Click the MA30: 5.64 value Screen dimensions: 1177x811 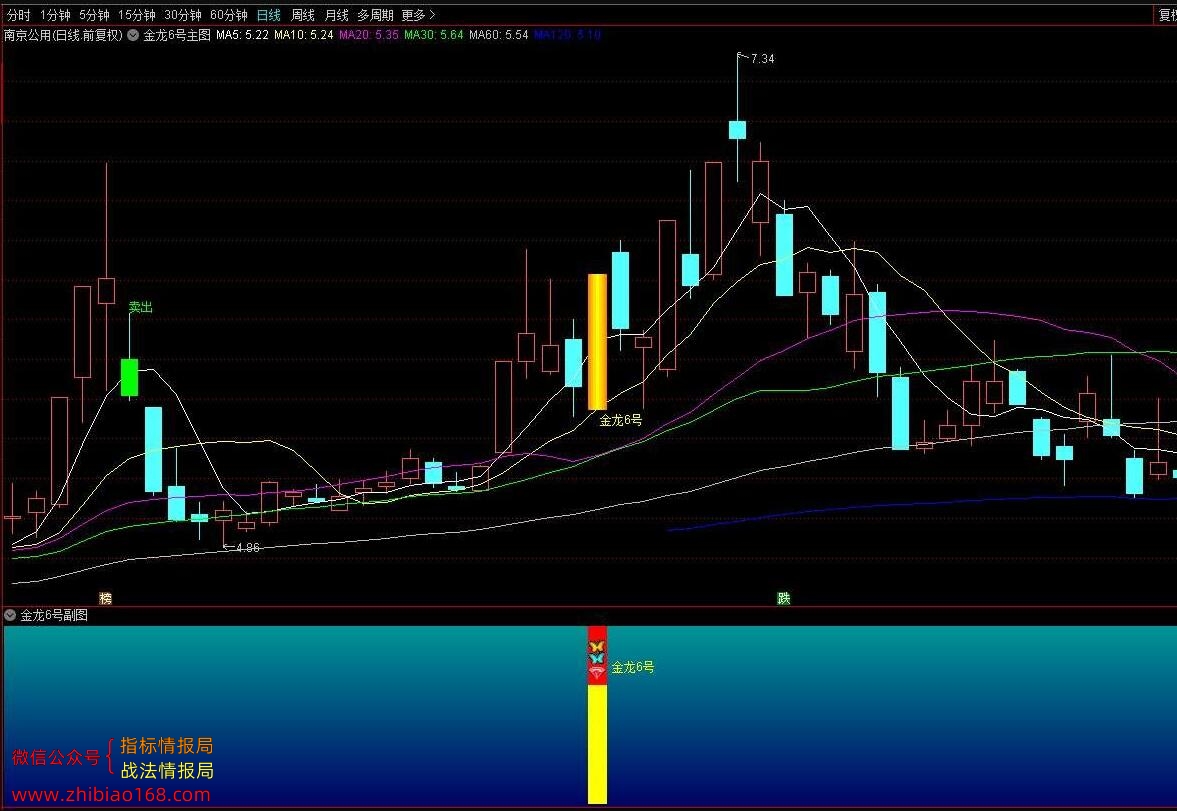point(434,35)
